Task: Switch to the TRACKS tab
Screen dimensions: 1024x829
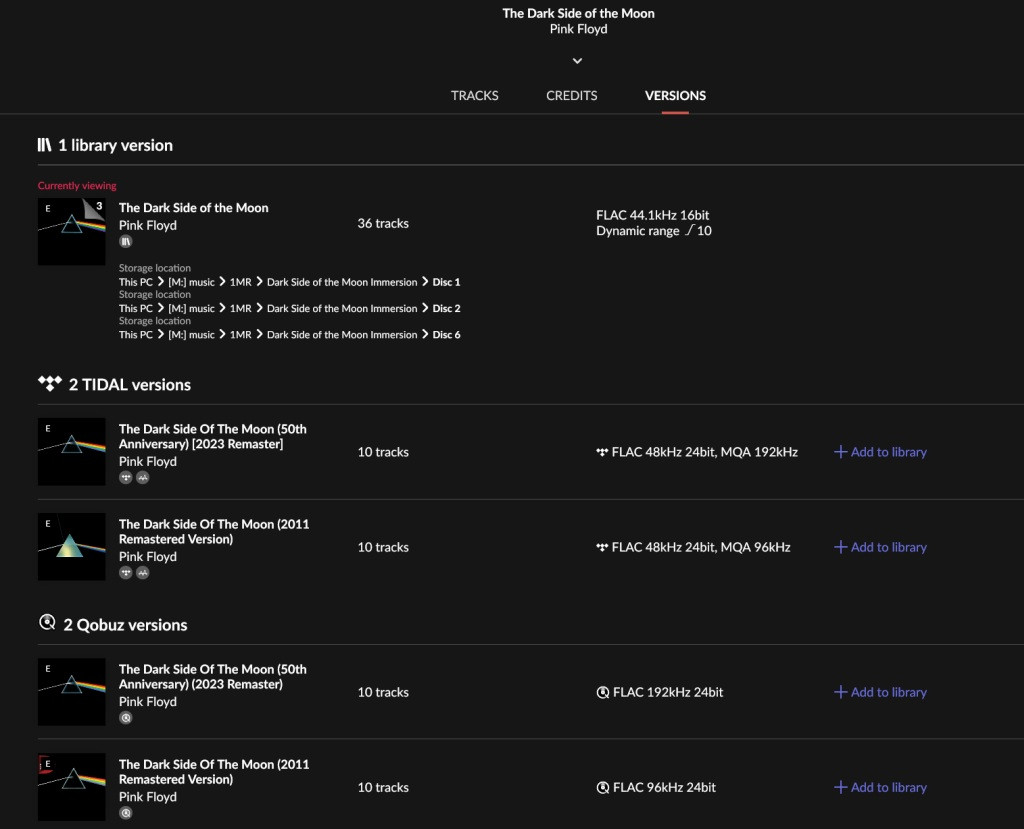Action: 474,96
